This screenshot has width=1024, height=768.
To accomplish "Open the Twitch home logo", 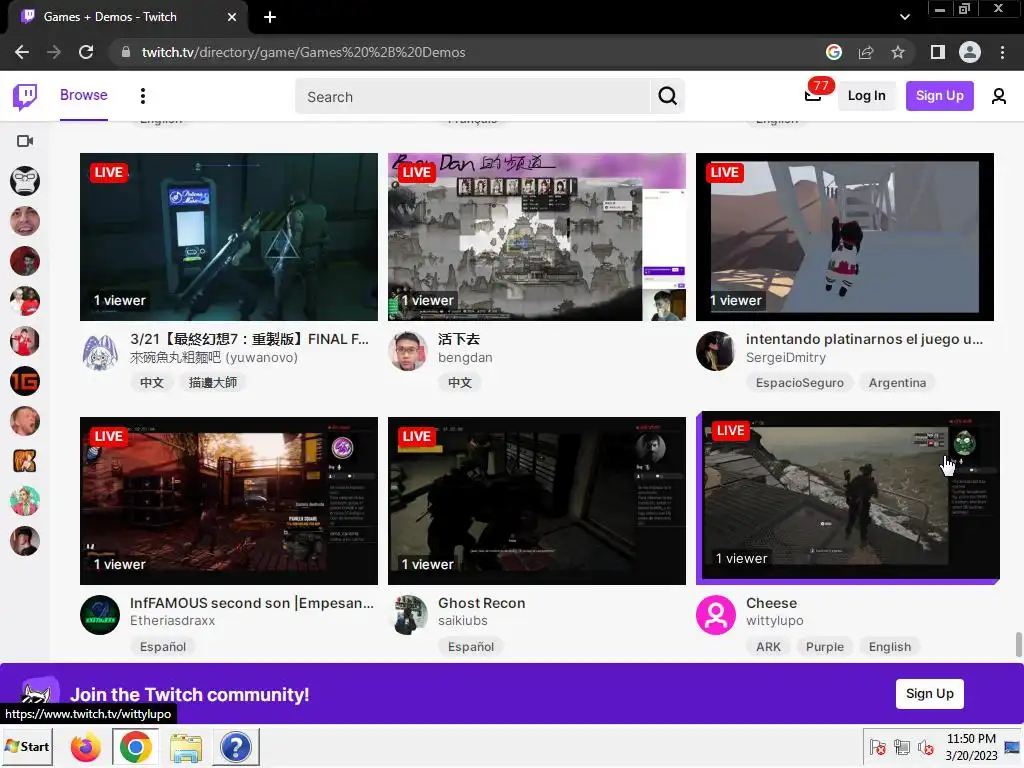I will (25, 97).
